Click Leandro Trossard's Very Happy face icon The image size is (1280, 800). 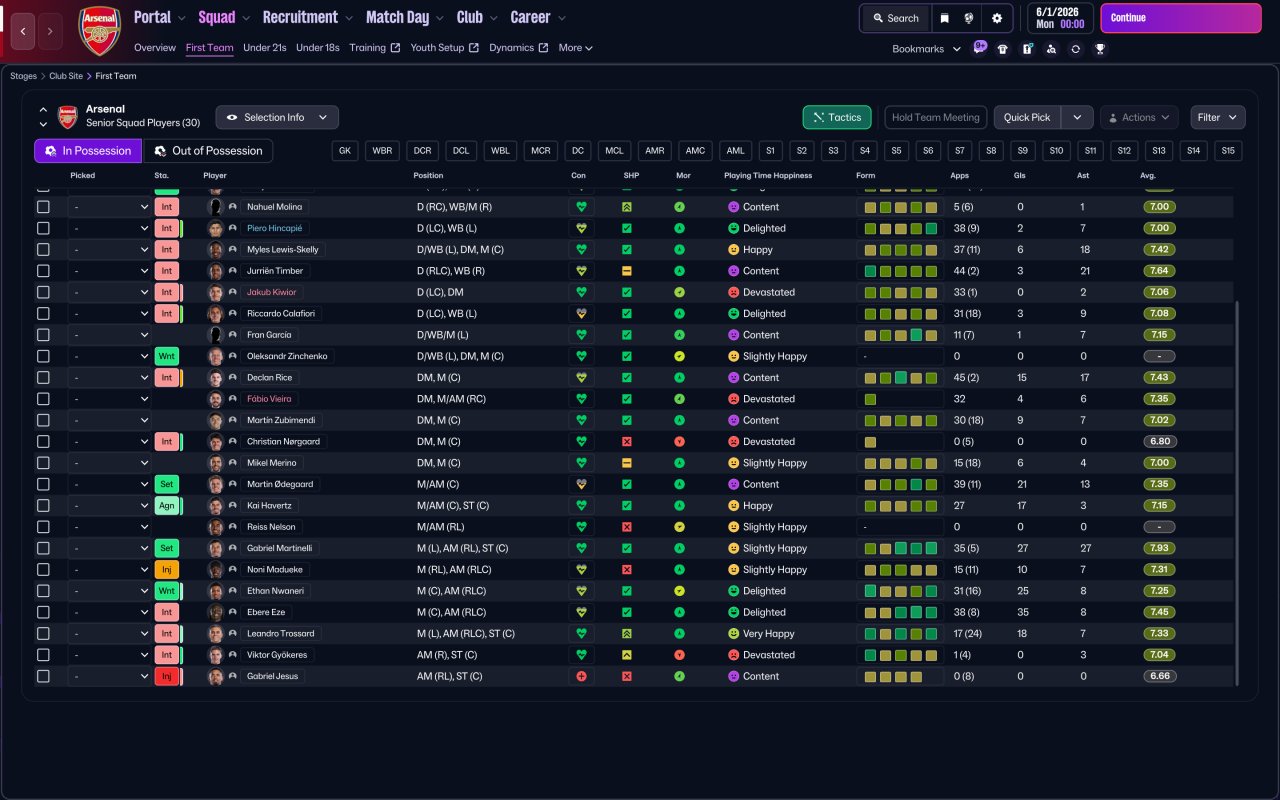733,634
